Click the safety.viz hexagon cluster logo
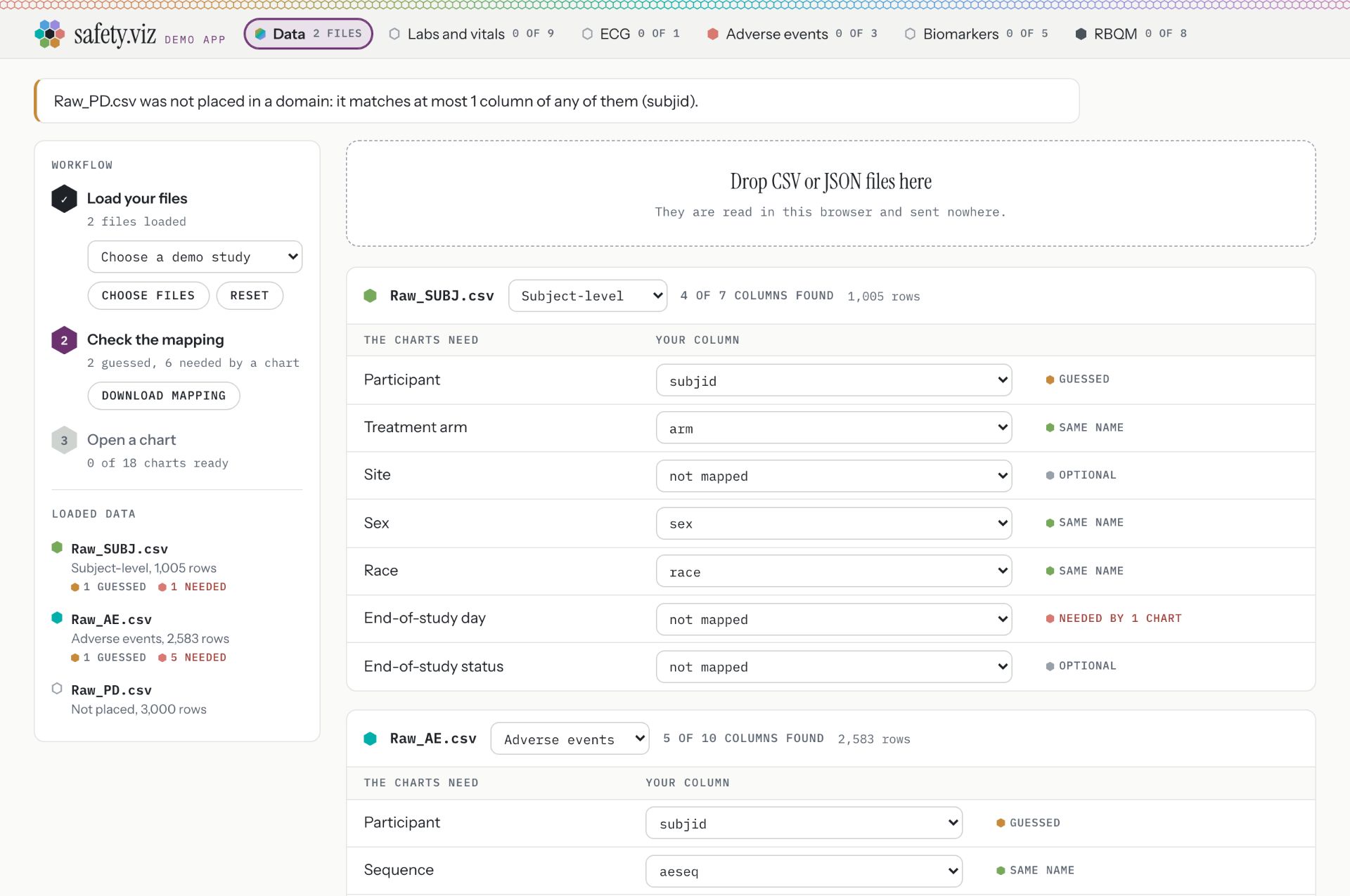Viewport: 1350px width, 896px height. point(49,34)
